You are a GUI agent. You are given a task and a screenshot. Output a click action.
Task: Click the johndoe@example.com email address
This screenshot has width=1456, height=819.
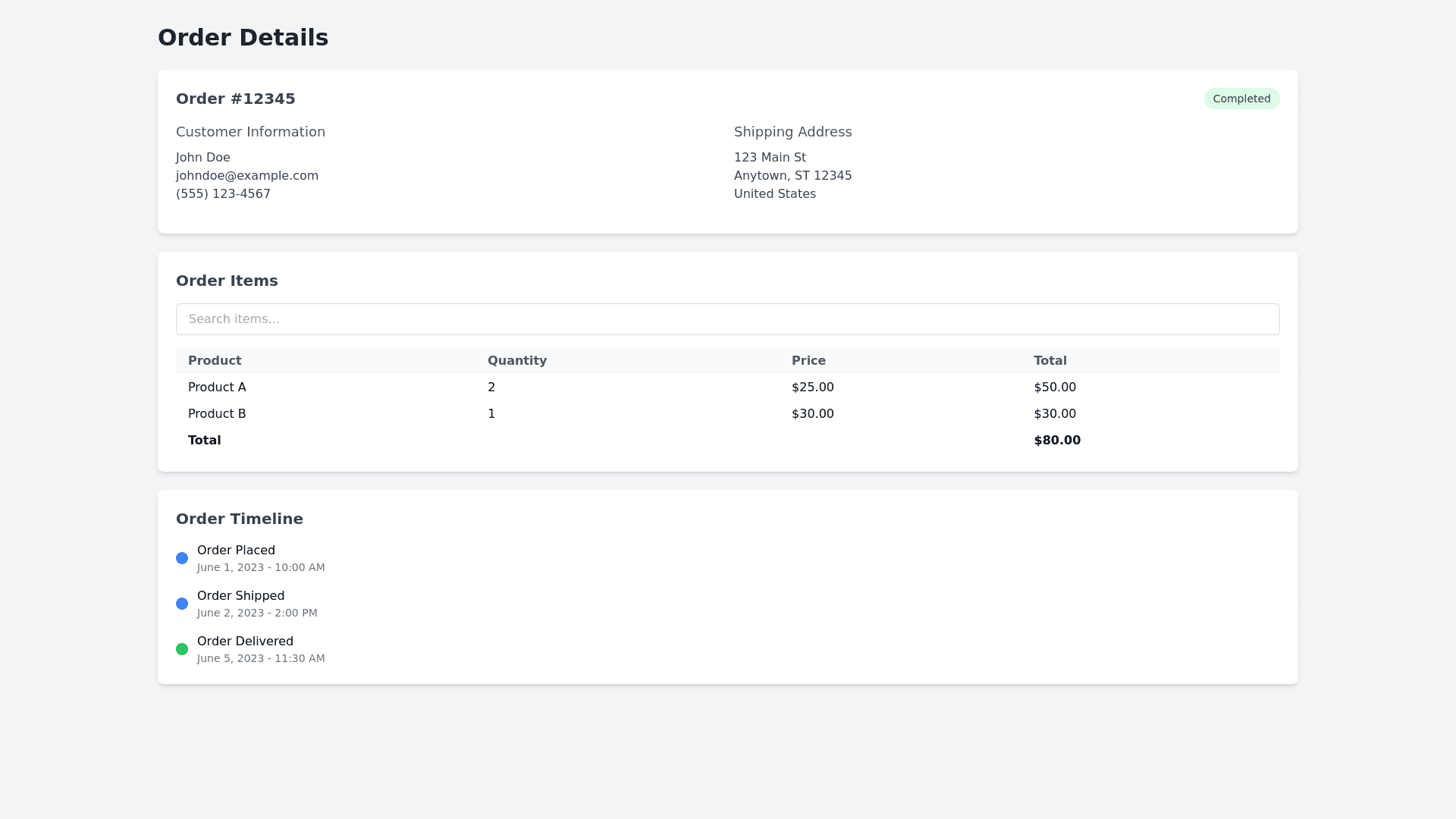coord(247,175)
